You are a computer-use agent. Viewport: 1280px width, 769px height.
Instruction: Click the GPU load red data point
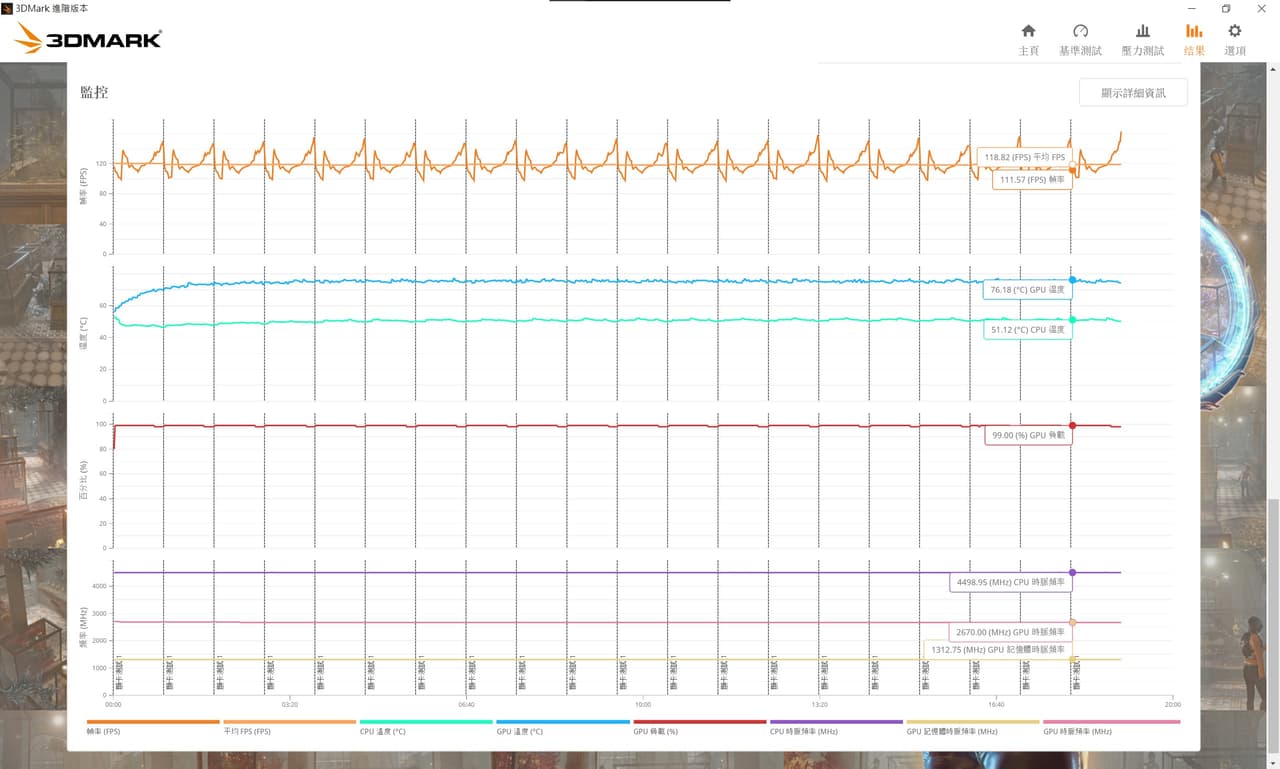1073,425
